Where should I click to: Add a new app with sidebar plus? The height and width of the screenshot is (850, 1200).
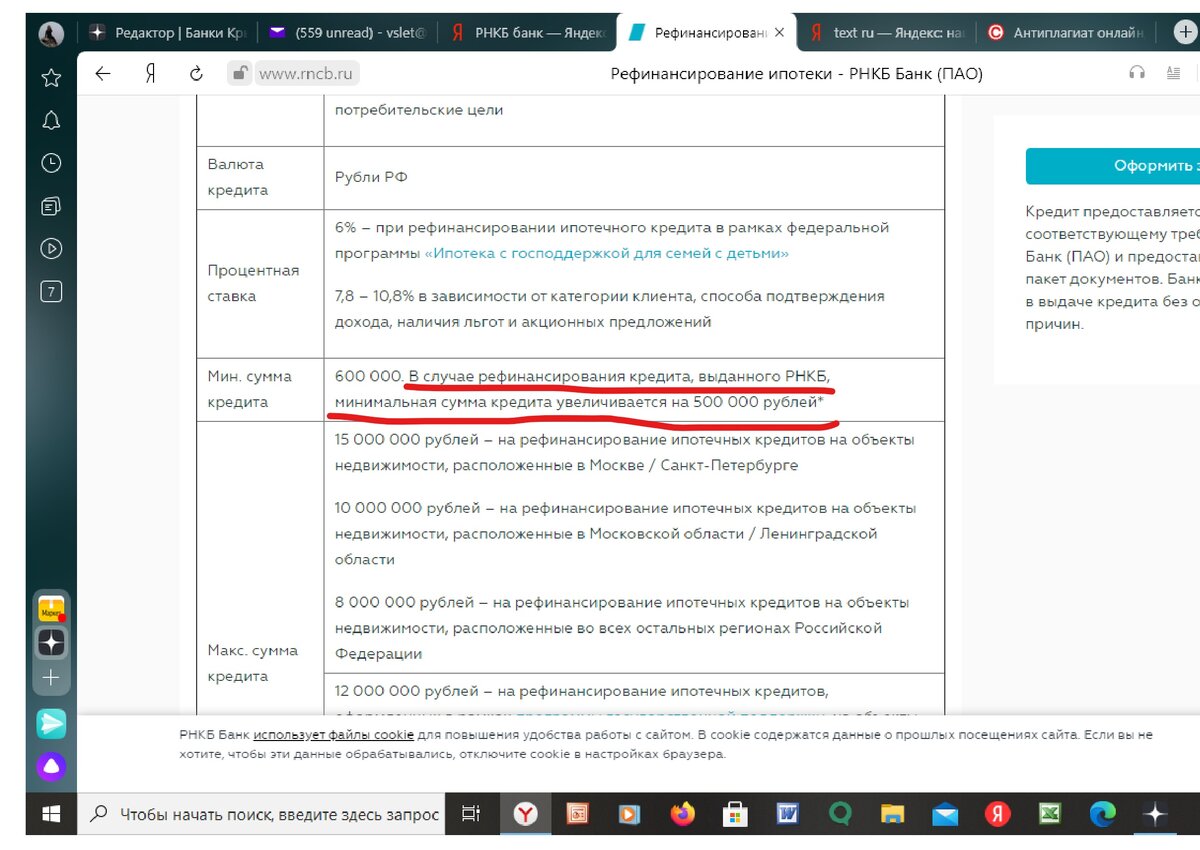[x=51, y=677]
